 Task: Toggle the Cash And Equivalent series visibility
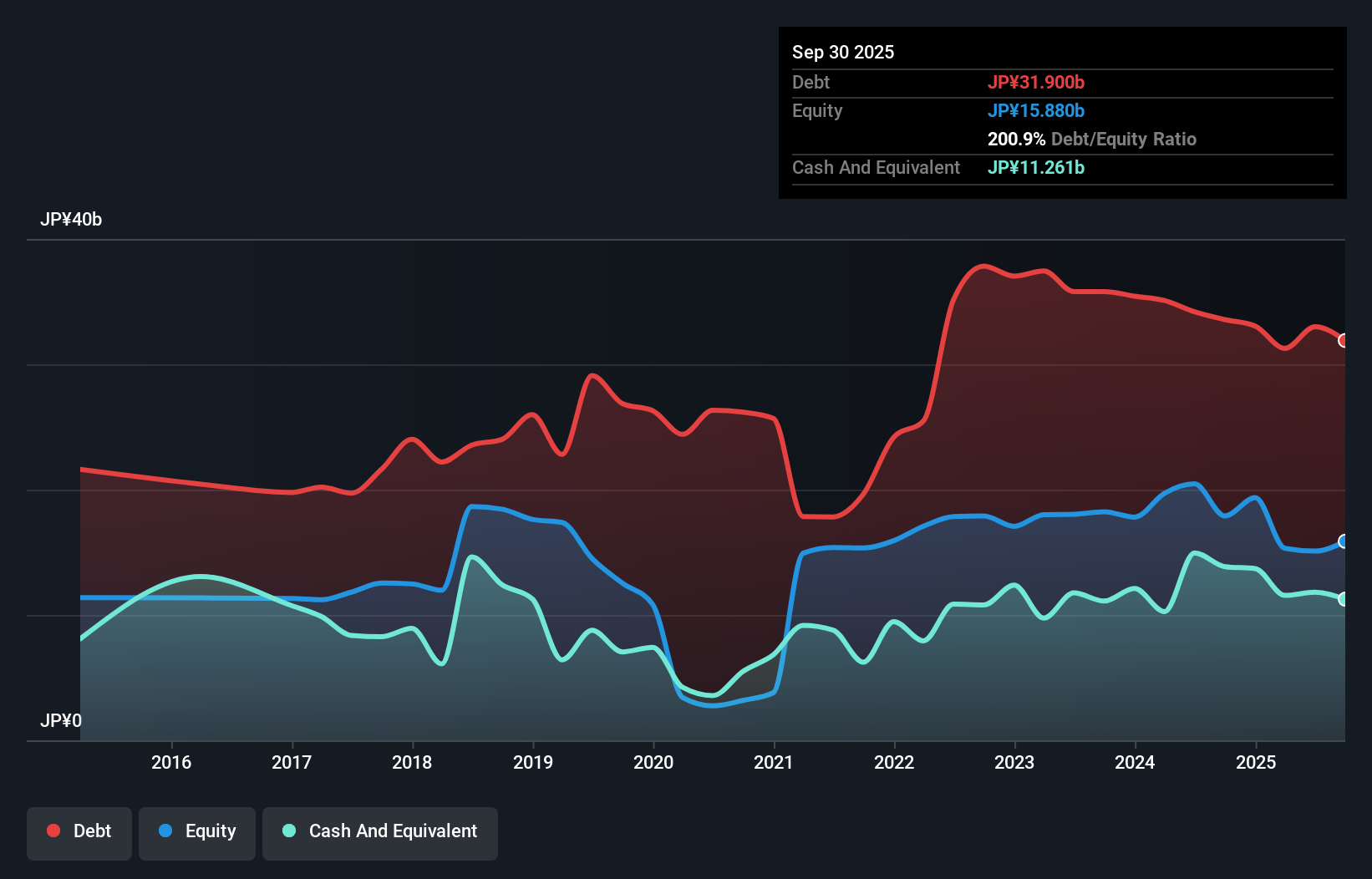click(x=380, y=831)
